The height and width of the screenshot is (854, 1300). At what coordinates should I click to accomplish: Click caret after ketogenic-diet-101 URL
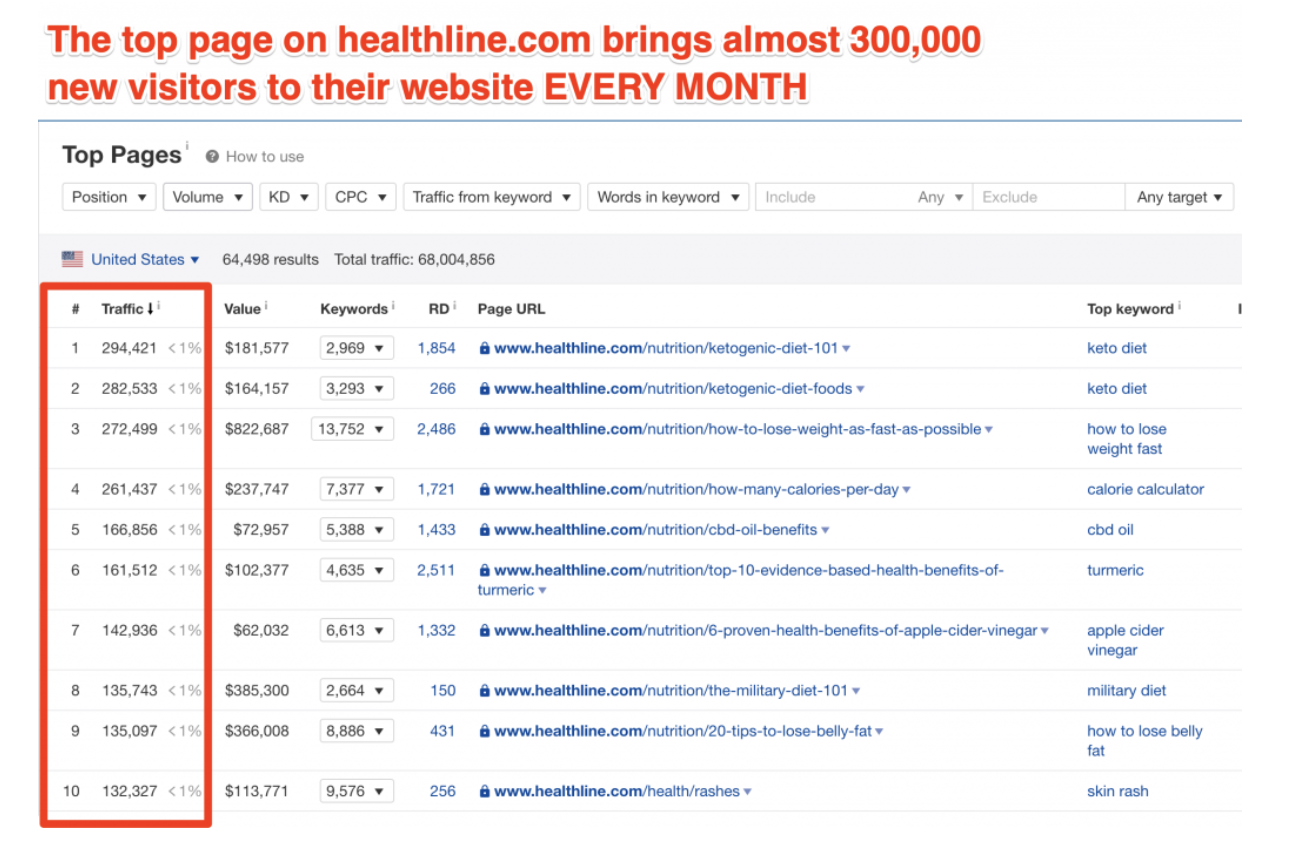tap(846, 349)
